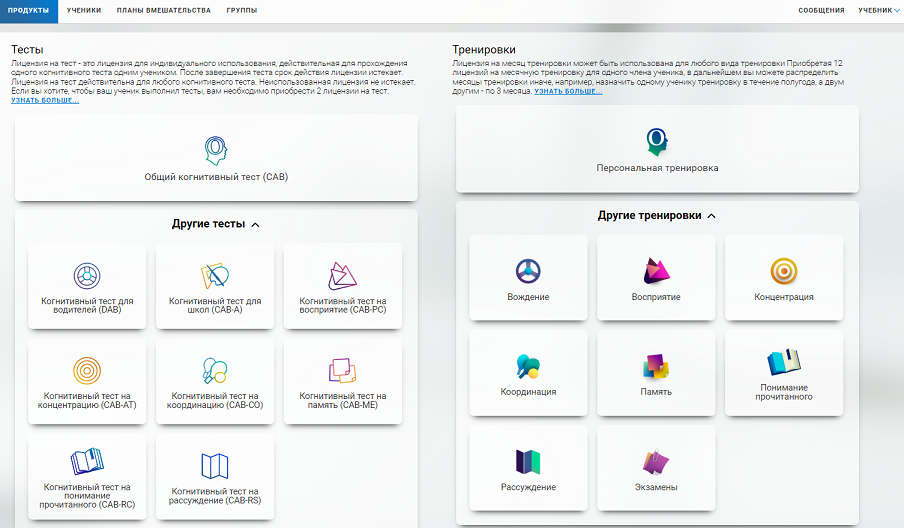Click the Память training icon
904x528 pixels.
point(656,366)
